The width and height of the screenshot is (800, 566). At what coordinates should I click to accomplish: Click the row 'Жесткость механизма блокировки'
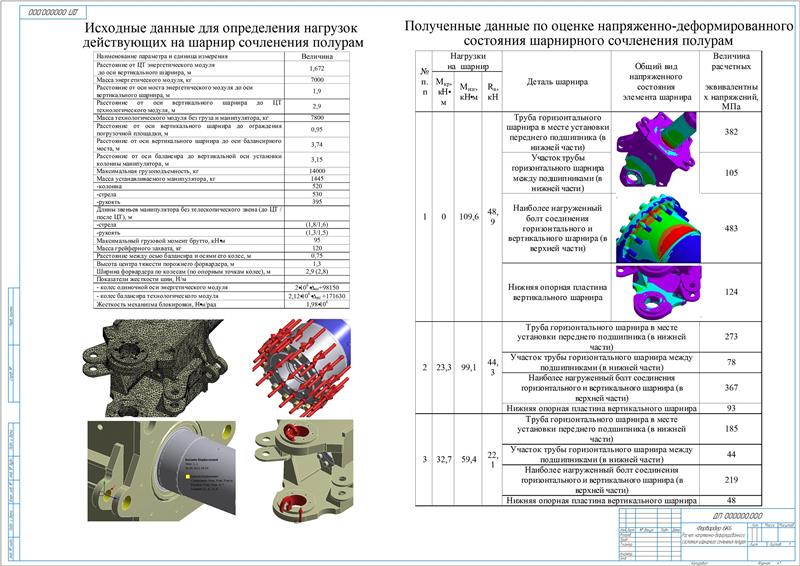click(221, 304)
